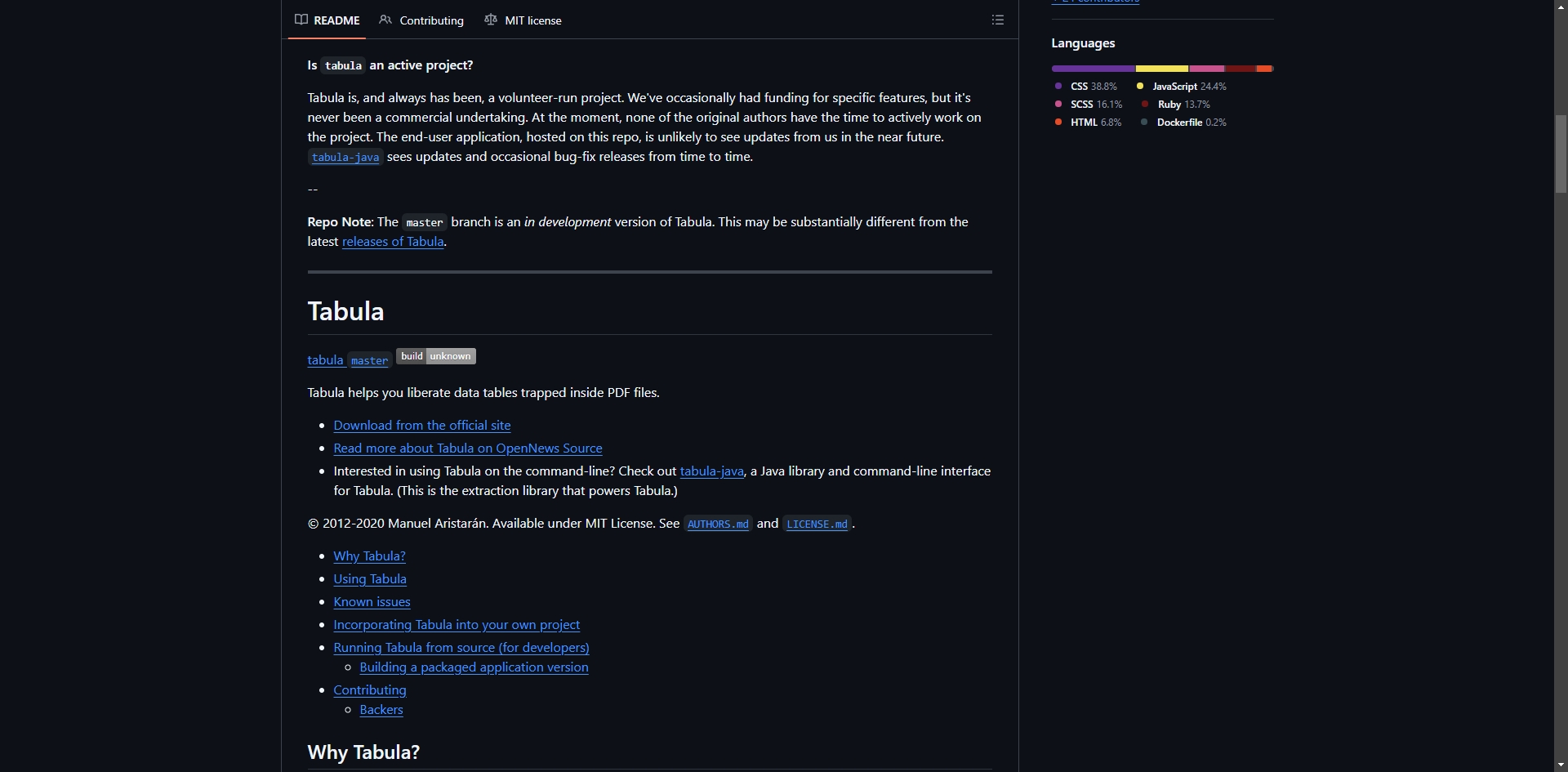Select CSS 38.8% language entry
The image size is (1568, 772).
(1085, 87)
